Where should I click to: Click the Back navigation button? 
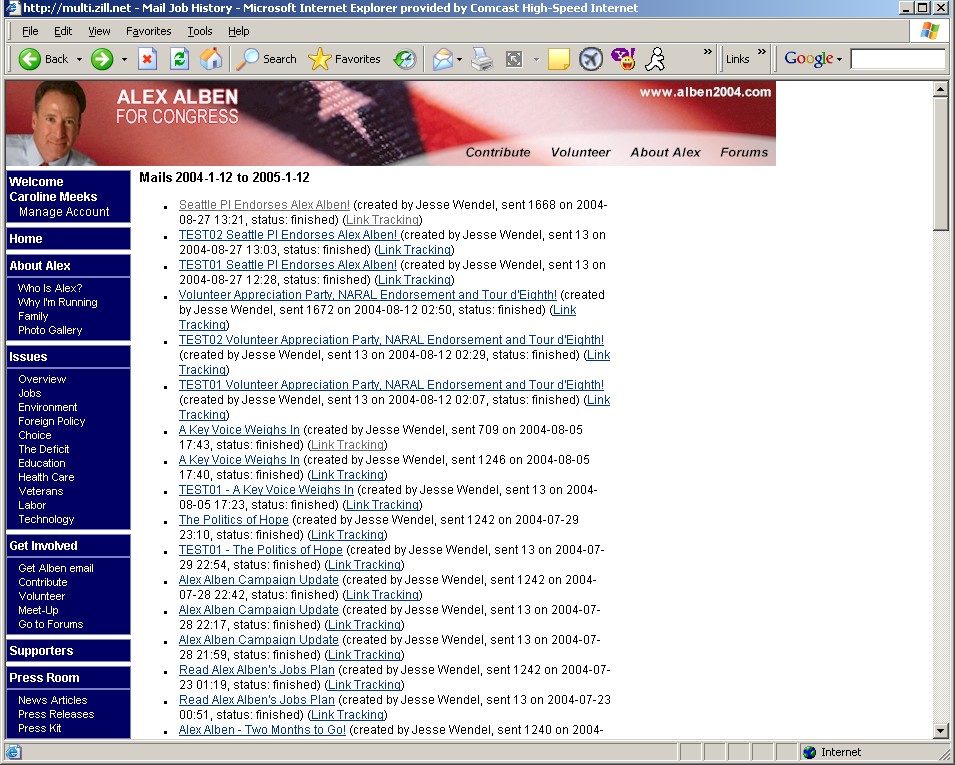point(44,59)
